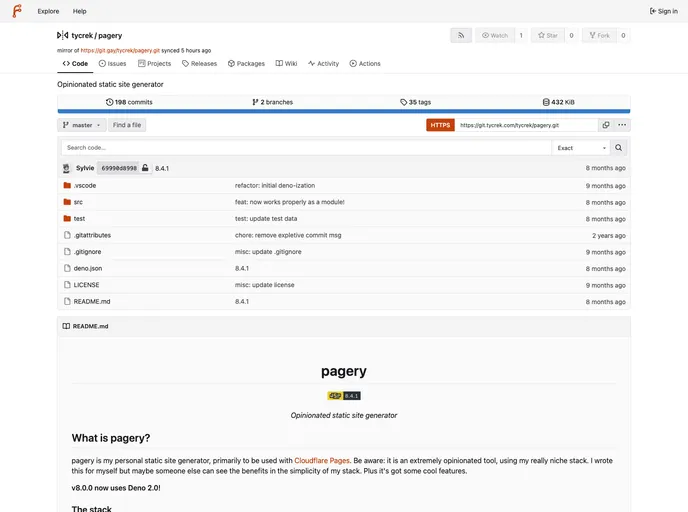Open the Packages tab
Screen dimensions: 688x512
tap(246, 64)
